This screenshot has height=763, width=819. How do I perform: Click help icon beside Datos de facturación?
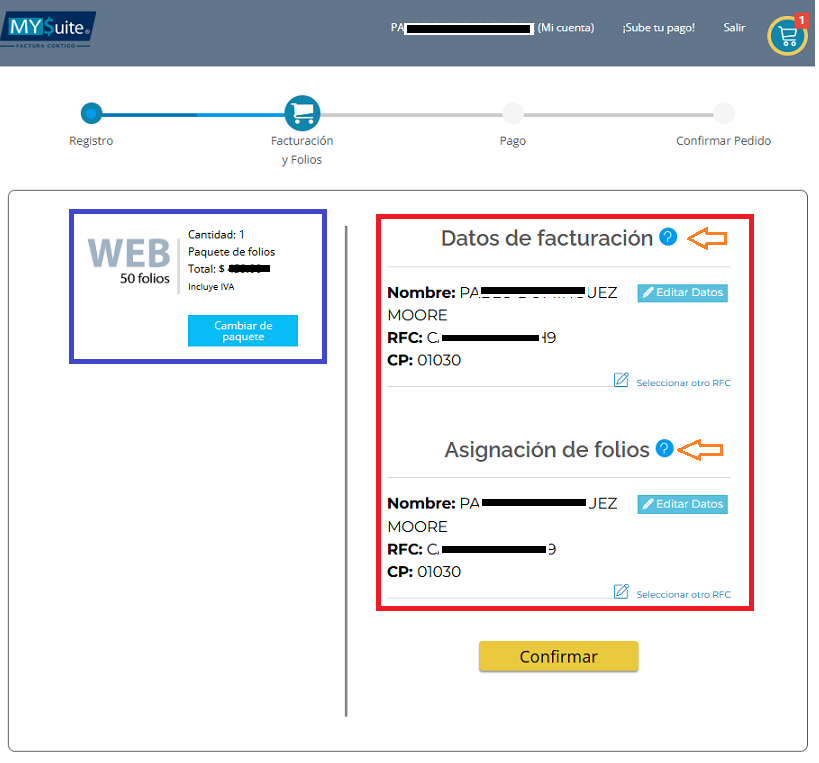[668, 237]
